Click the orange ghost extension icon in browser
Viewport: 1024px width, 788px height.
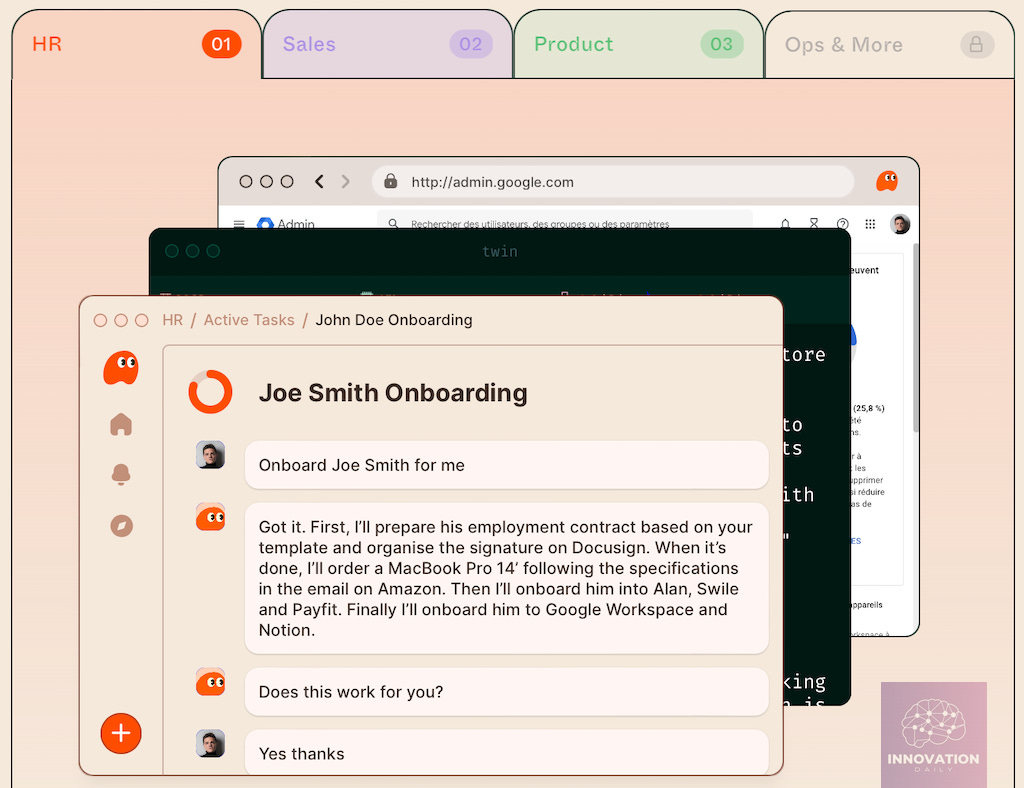click(886, 181)
